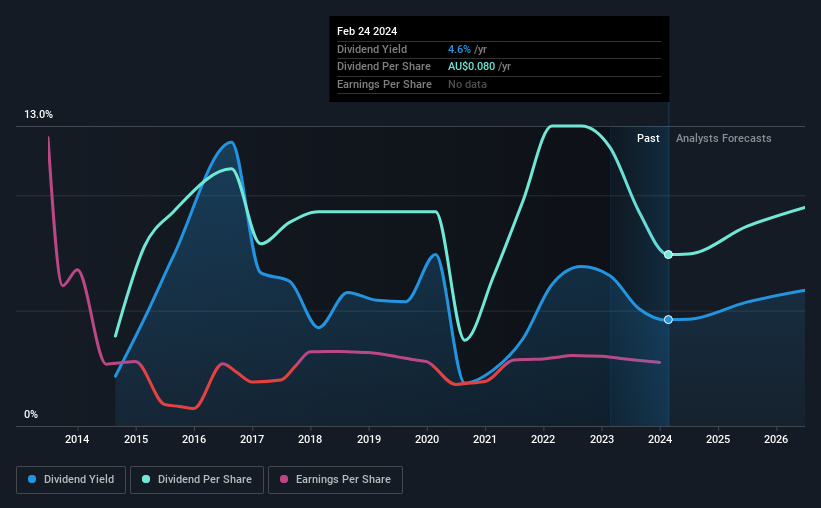Click the Feb 24 2024 tooltip date header
821x508 pixels.
[367, 31]
